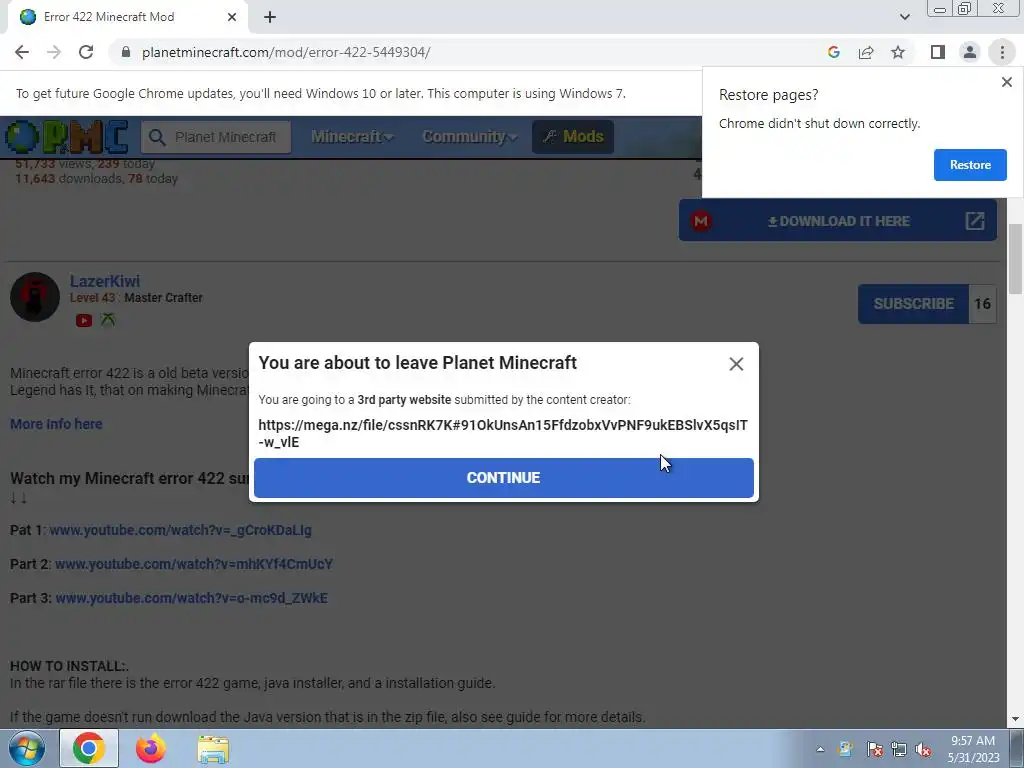
Task: Share this page icon
Action: (866, 52)
